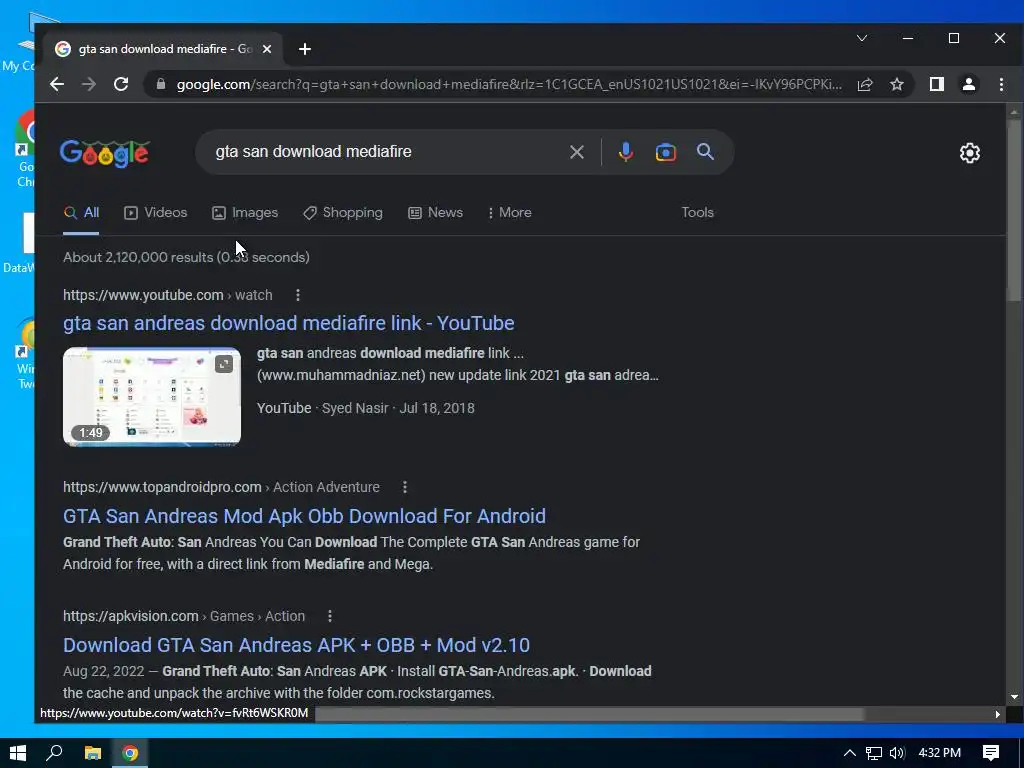
Task: Go to Google homepage via logo
Action: pyautogui.click(x=104, y=153)
